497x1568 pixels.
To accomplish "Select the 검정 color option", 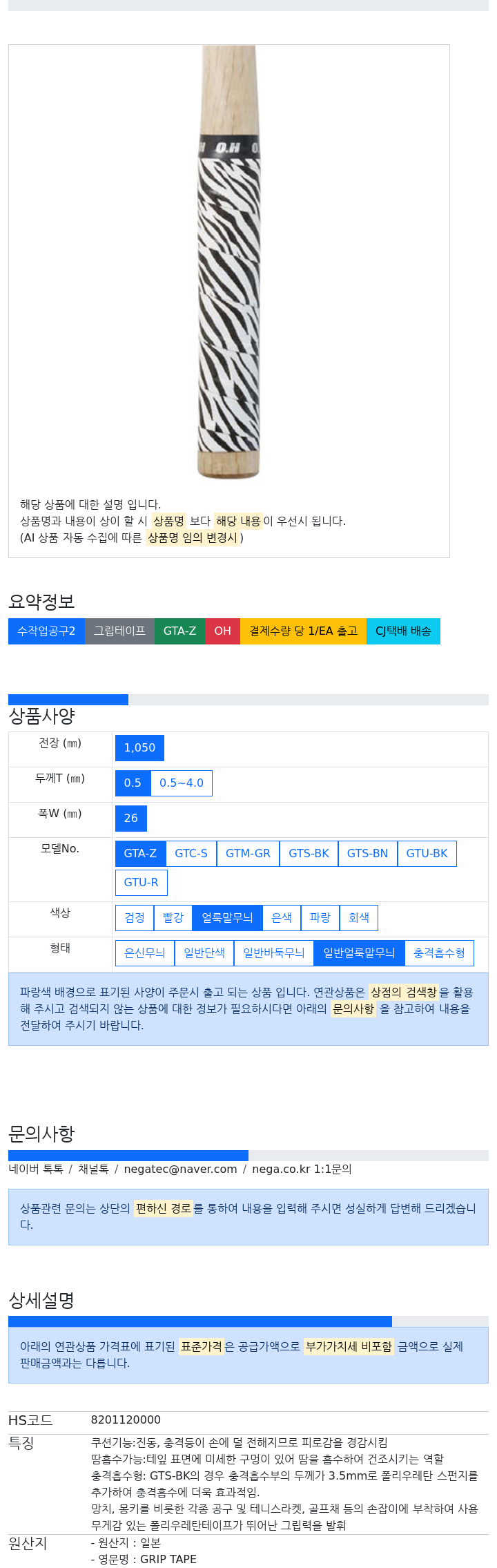I will click(x=135, y=918).
